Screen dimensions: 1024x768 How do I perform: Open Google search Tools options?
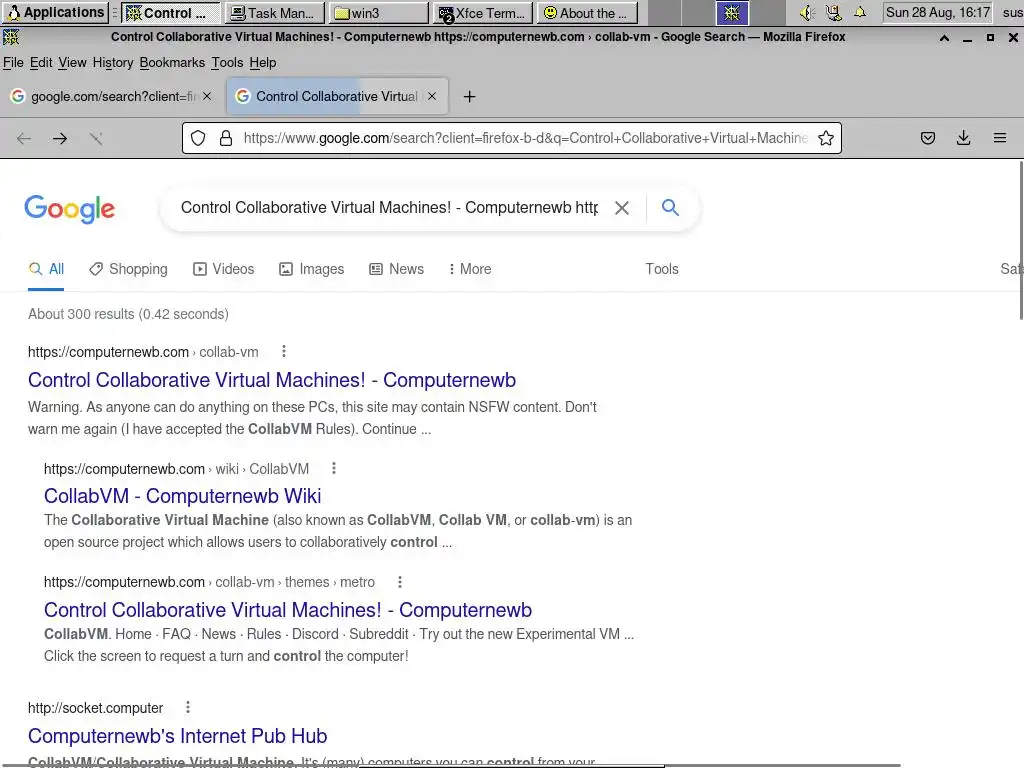pos(662,269)
